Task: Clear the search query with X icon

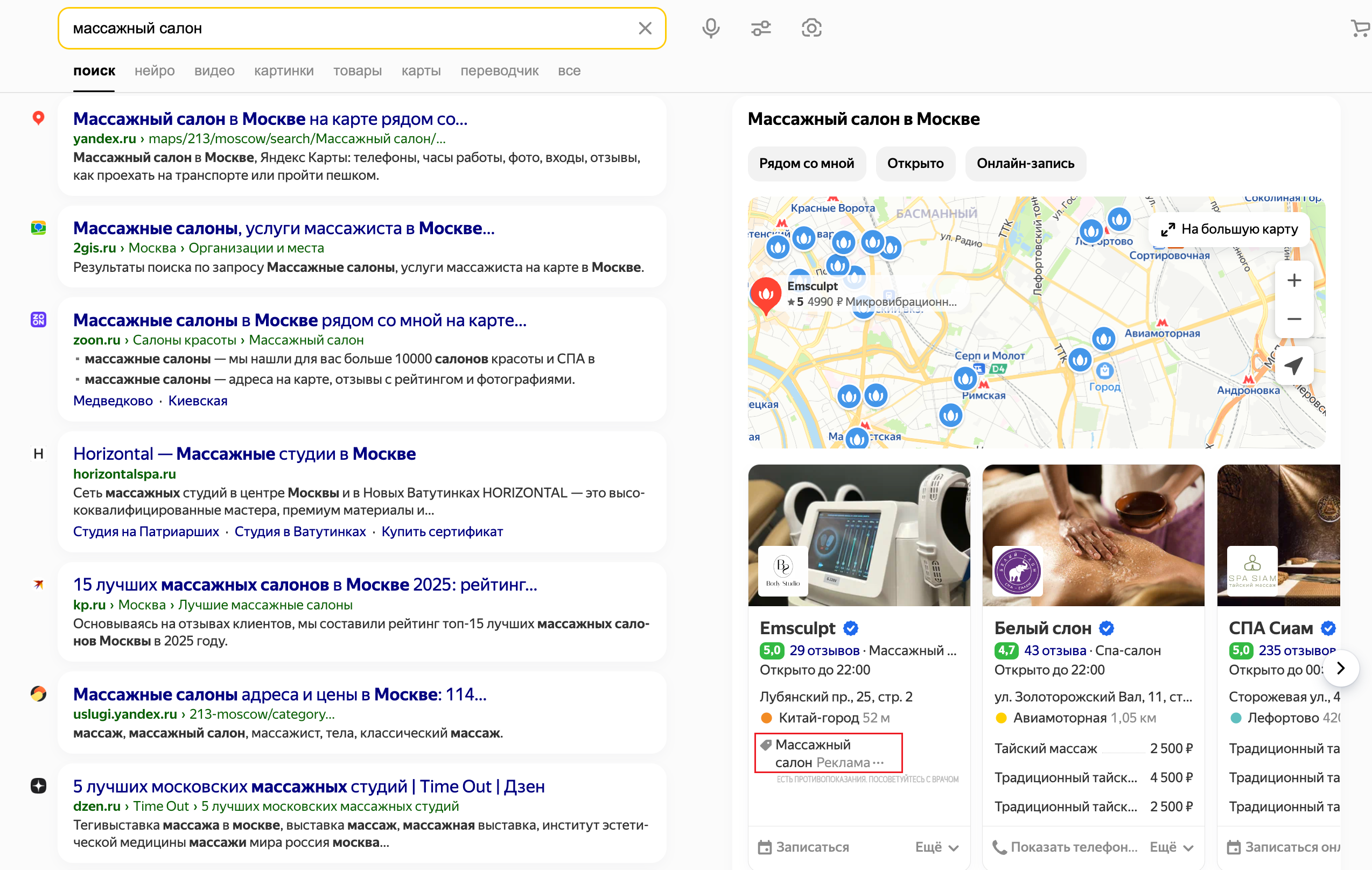Action: [645, 29]
